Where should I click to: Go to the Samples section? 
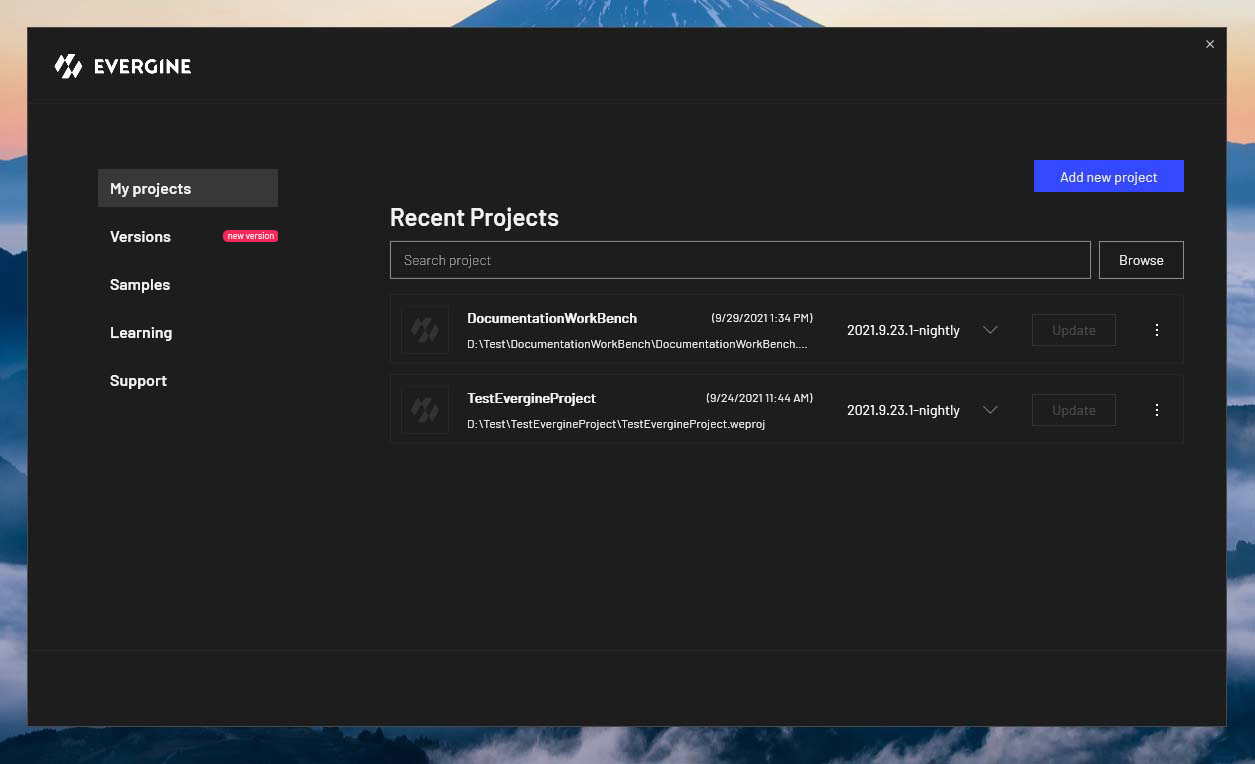tap(140, 285)
